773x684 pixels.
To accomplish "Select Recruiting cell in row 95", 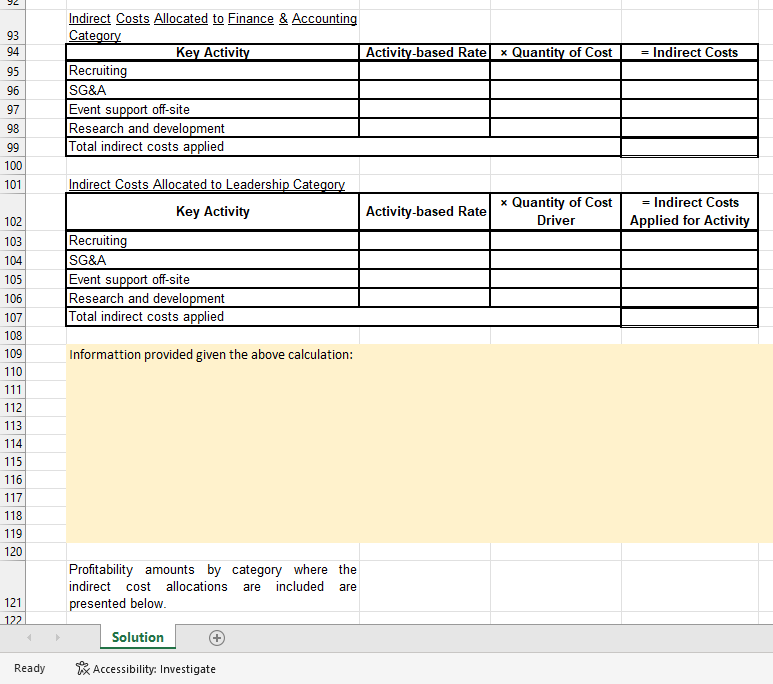I will point(212,71).
